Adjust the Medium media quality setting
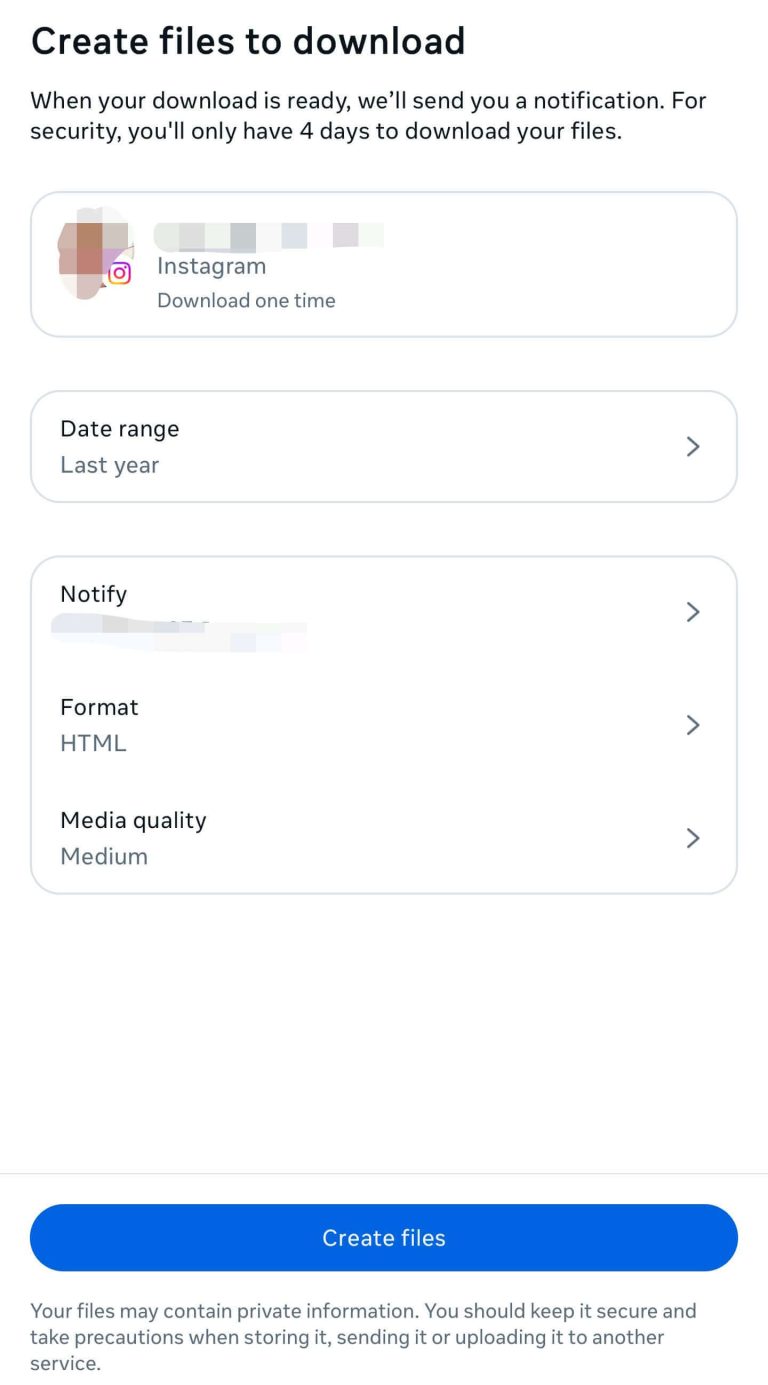 click(x=384, y=838)
